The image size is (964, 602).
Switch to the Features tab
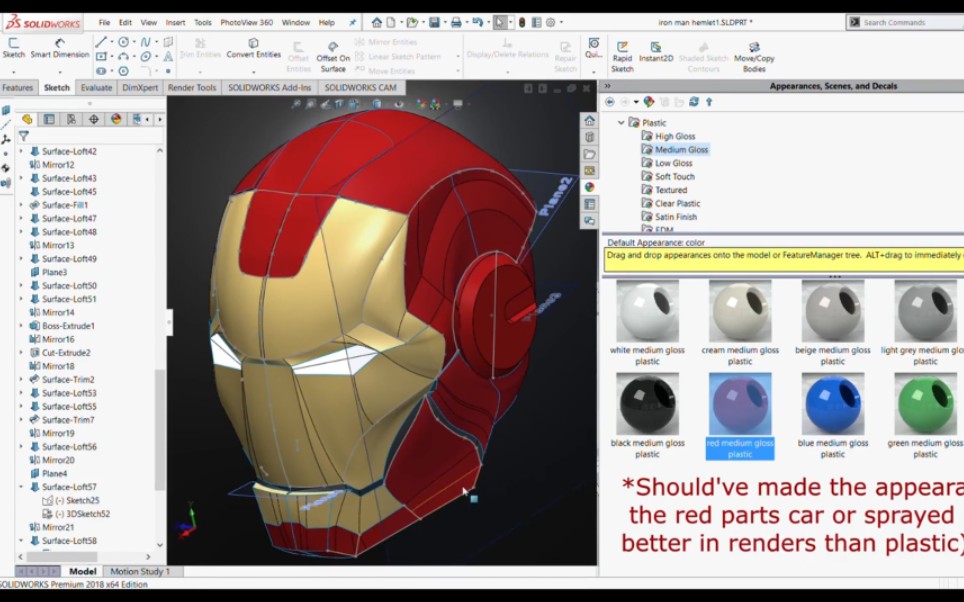[18, 87]
